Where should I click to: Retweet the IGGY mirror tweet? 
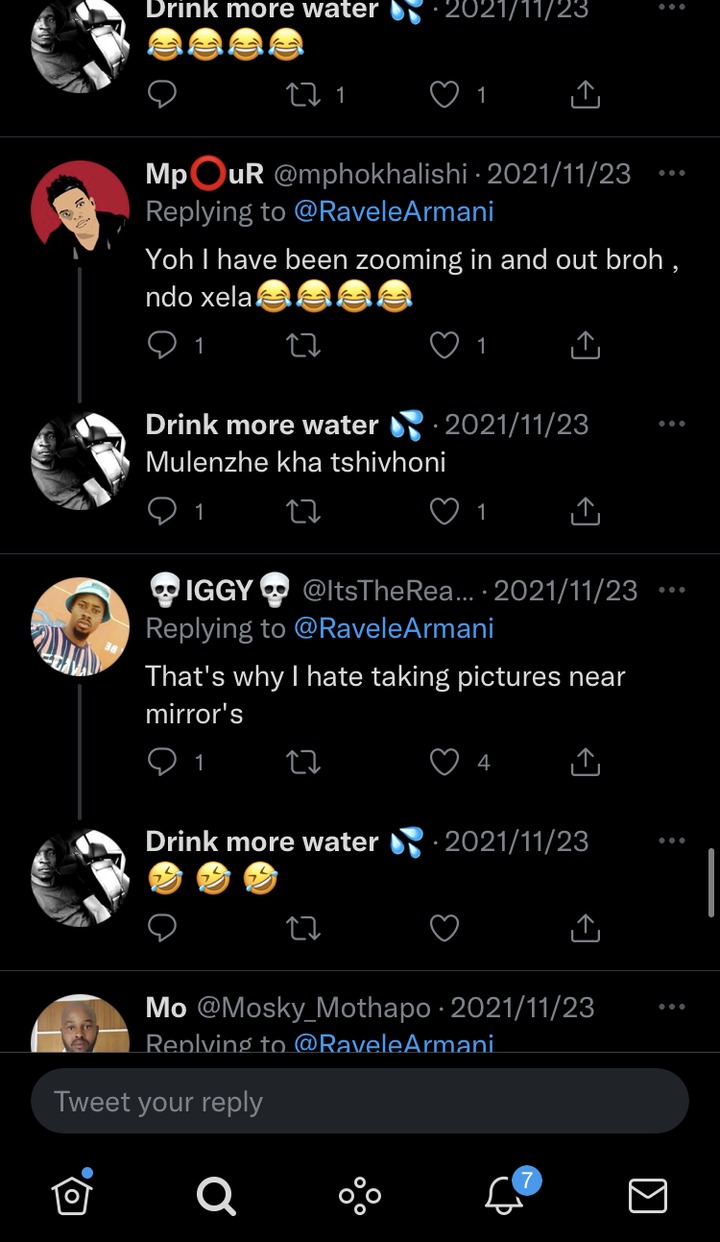303,763
